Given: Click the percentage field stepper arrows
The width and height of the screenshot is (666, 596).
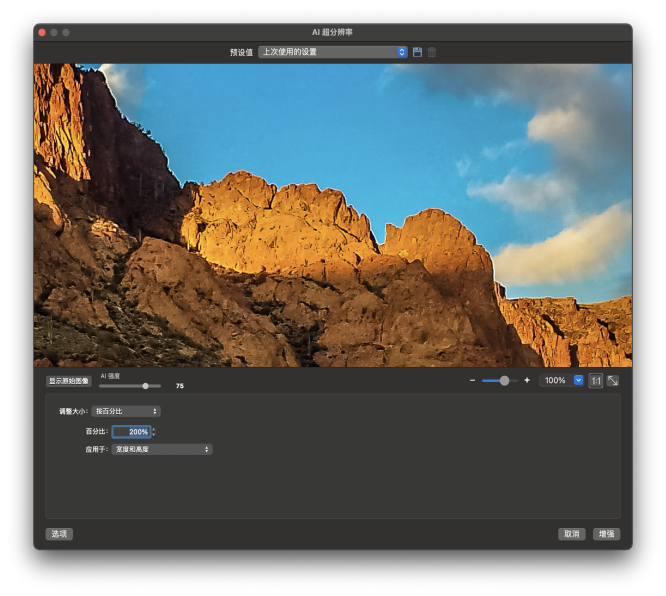Looking at the screenshot, I should pos(153,432).
